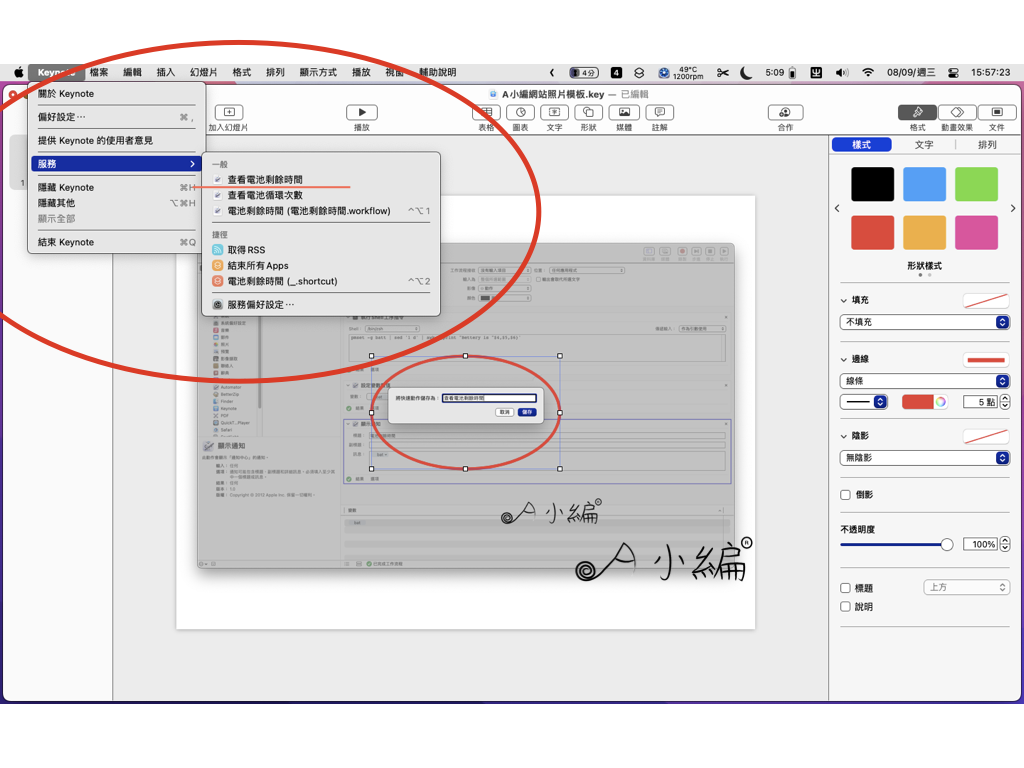Open the 不填充 fill type dropdown

point(924,322)
